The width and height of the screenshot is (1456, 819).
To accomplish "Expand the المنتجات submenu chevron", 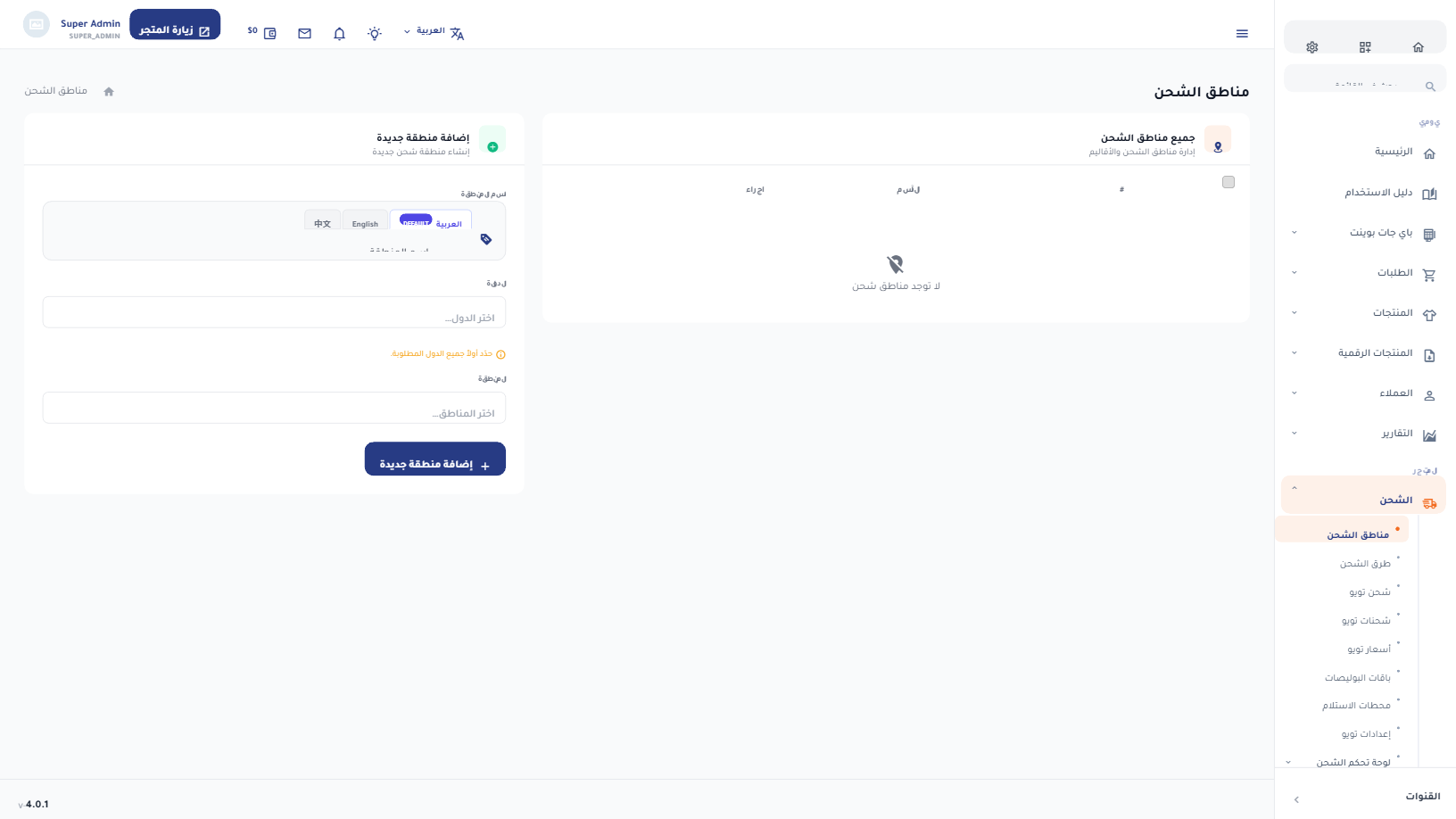I will [1295, 313].
